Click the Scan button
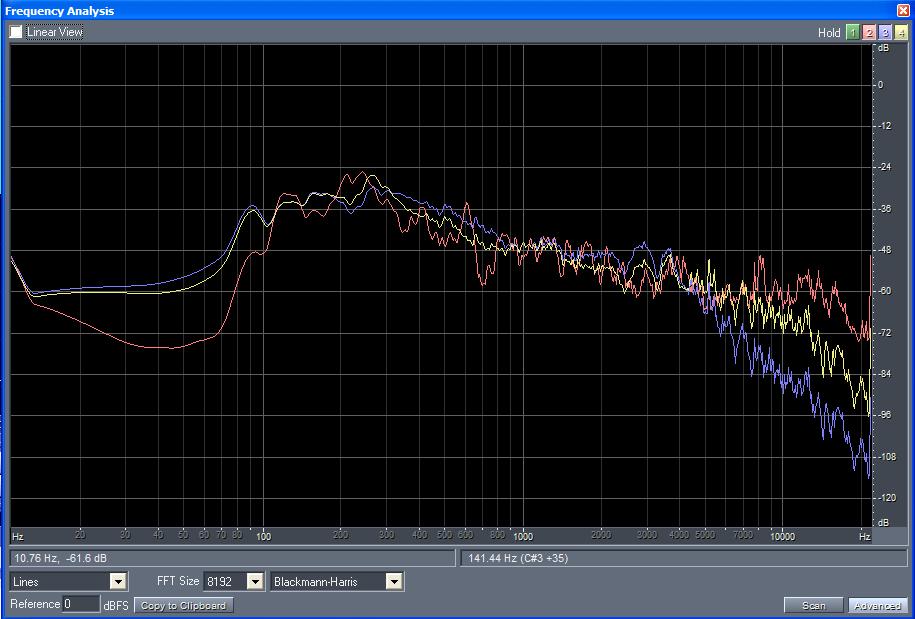 click(x=813, y=606)
